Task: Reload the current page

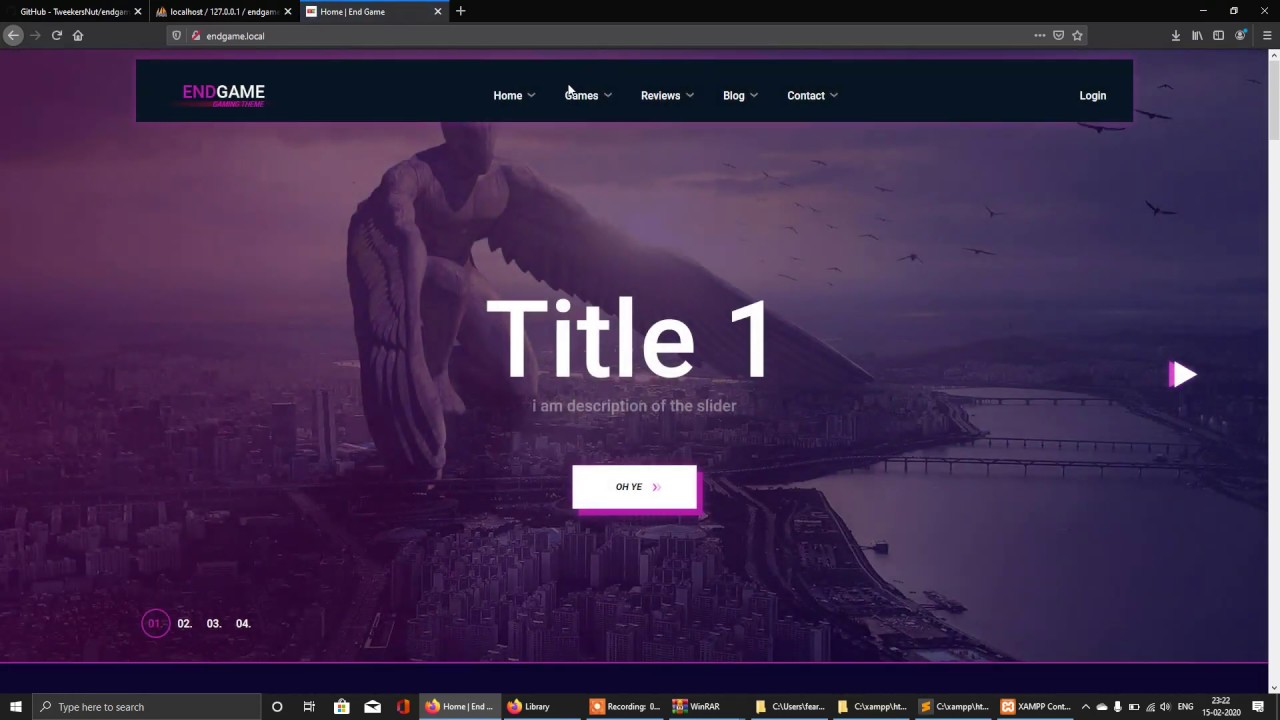Action: pyautogui.click(x=57, y=35)
